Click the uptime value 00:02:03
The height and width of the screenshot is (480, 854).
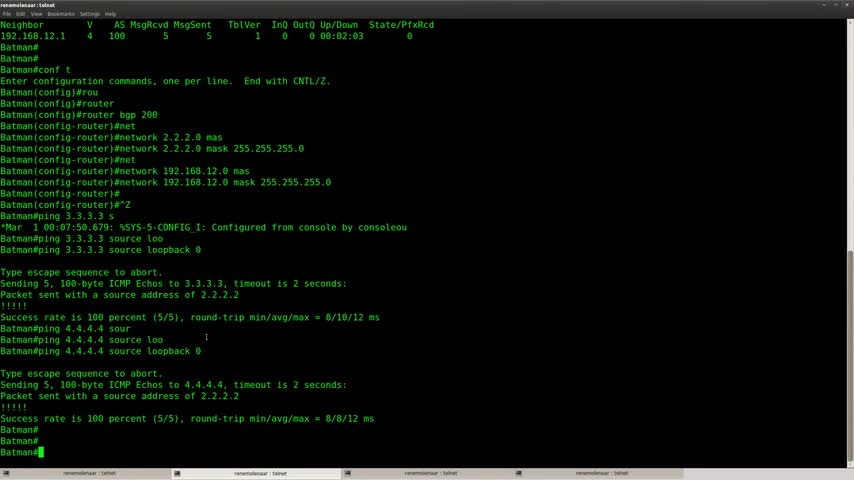(341, 37)
